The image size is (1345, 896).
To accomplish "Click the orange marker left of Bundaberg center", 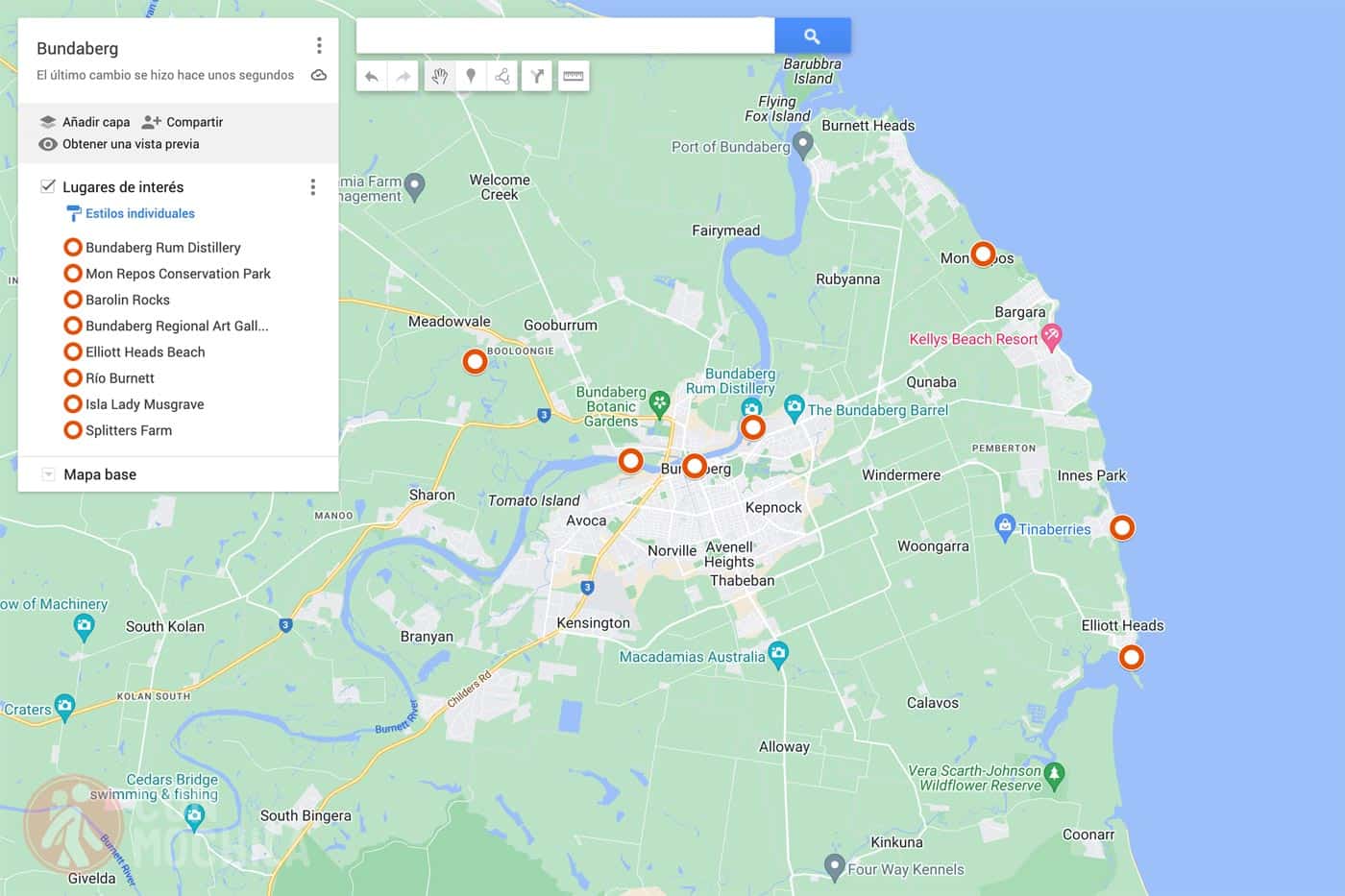I will [x=630, y=461].
